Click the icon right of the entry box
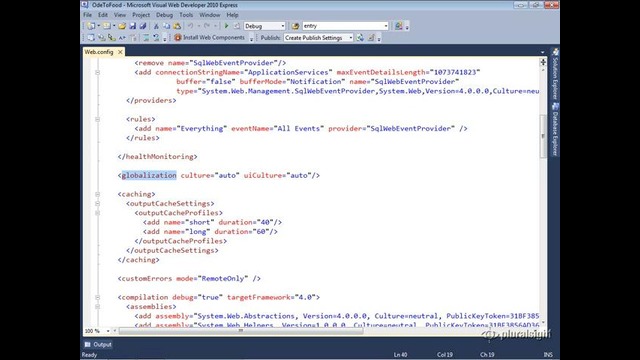The image size is (640, 360). point(398,26)
